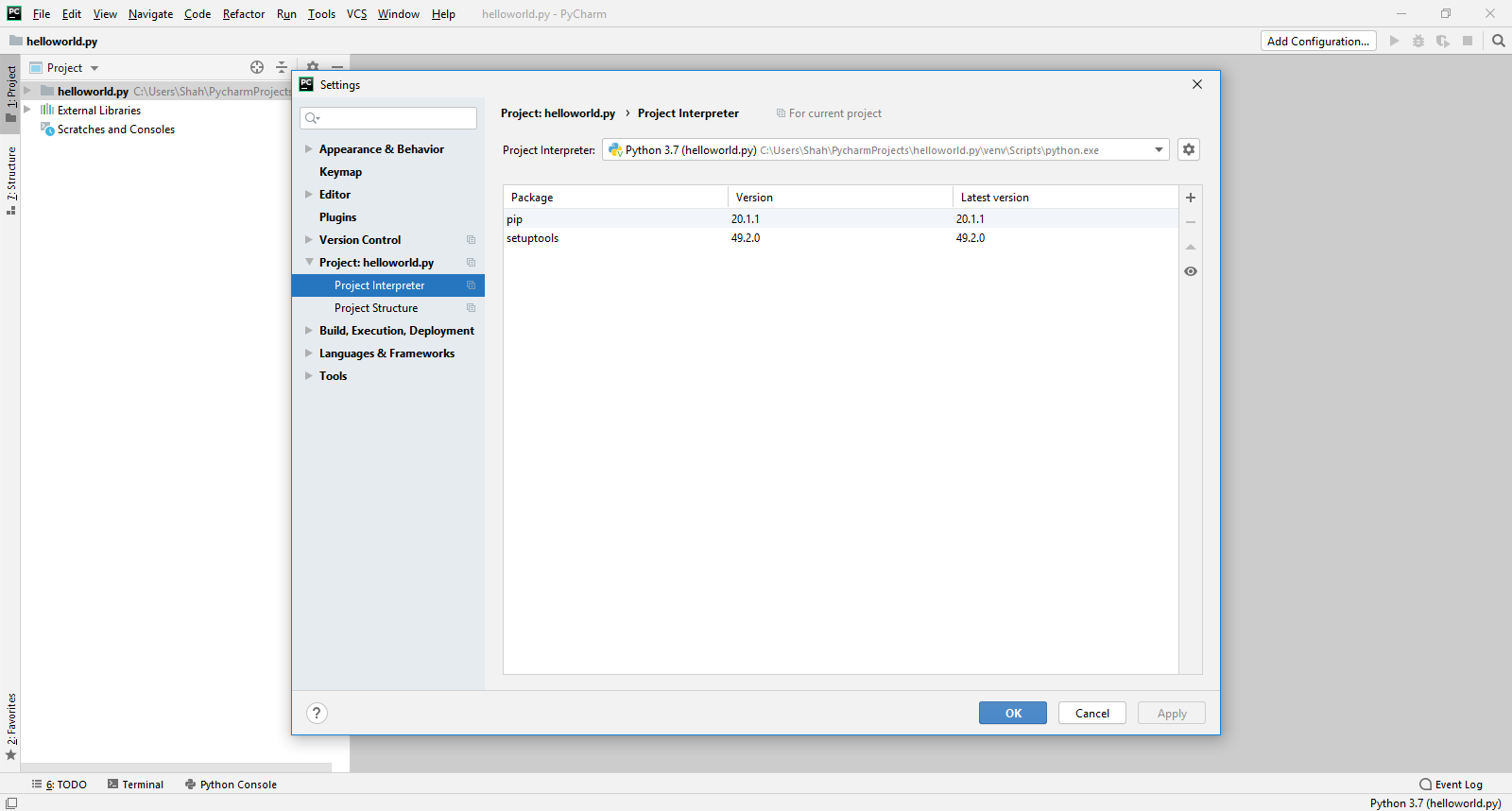Viewport: 1512px width, 811px height.
Task: Click the remove package minus icon
Action: click(1191, 222)
